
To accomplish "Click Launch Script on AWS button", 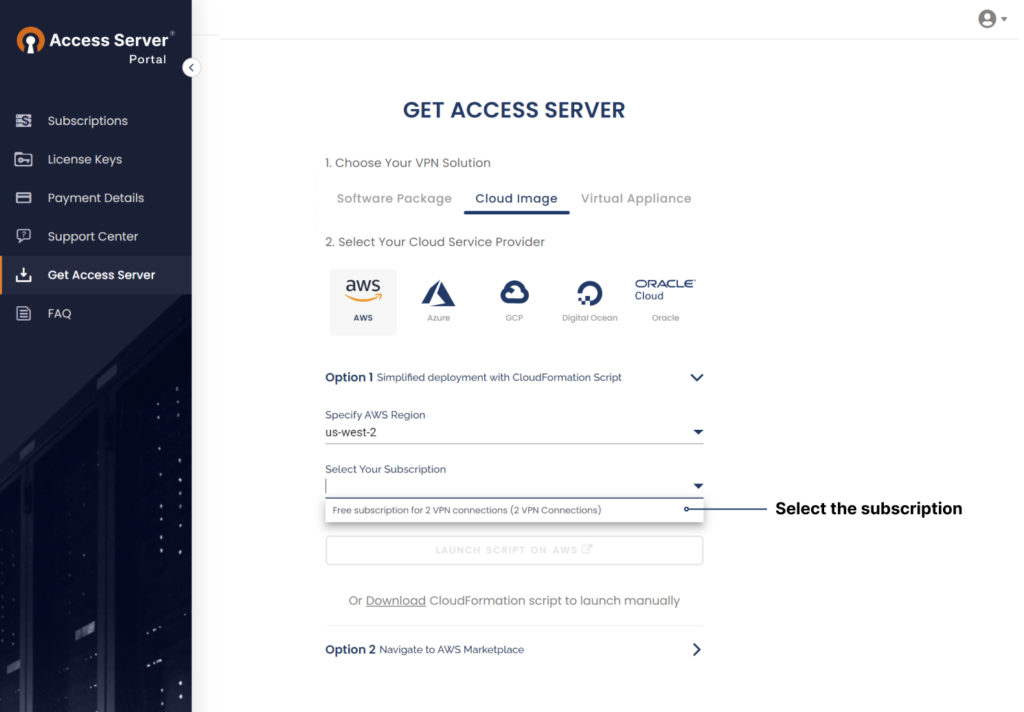I will pyautogui.click(x=514, y=550).
